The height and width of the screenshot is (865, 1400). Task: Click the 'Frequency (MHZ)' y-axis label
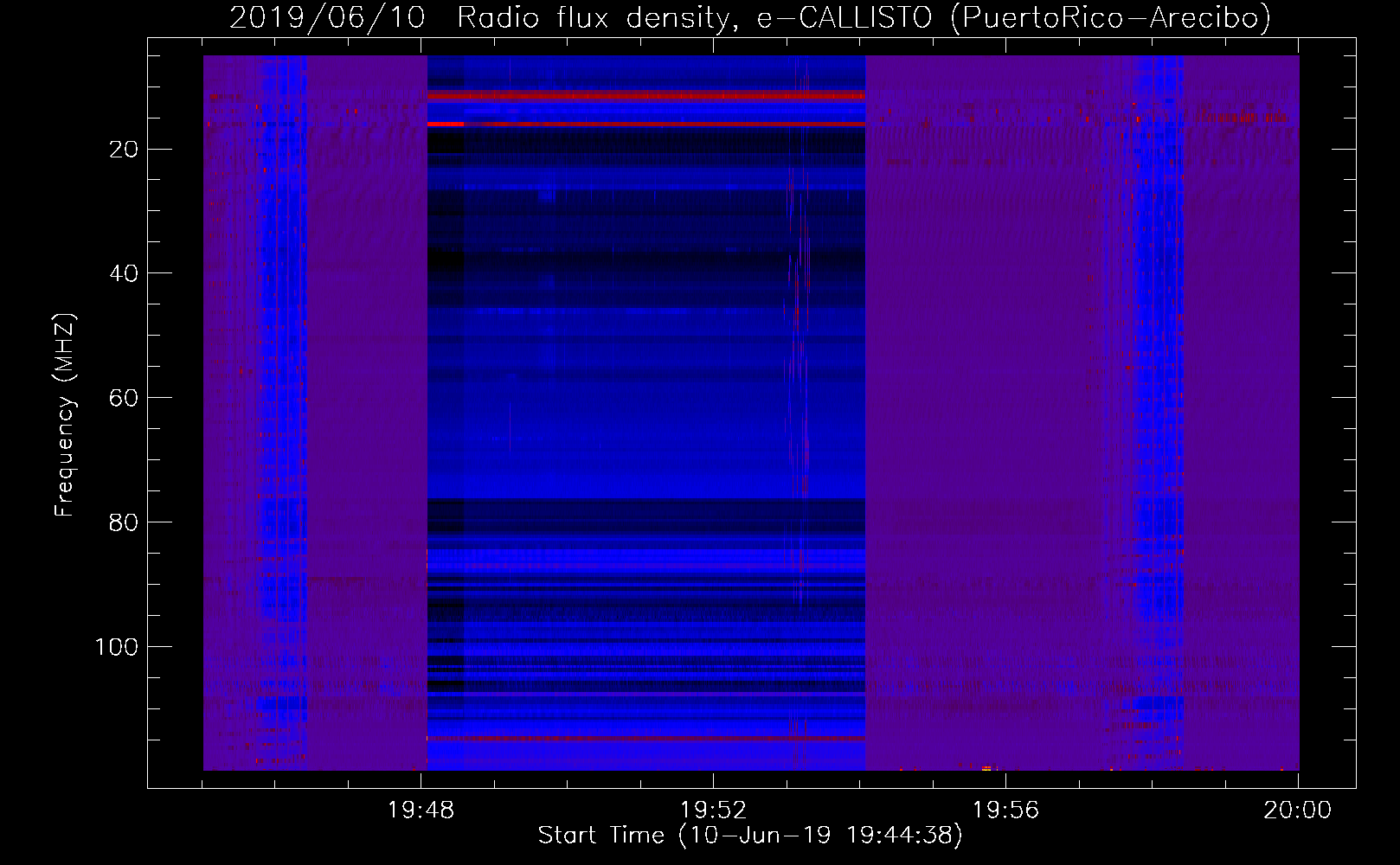coord(65,415)
